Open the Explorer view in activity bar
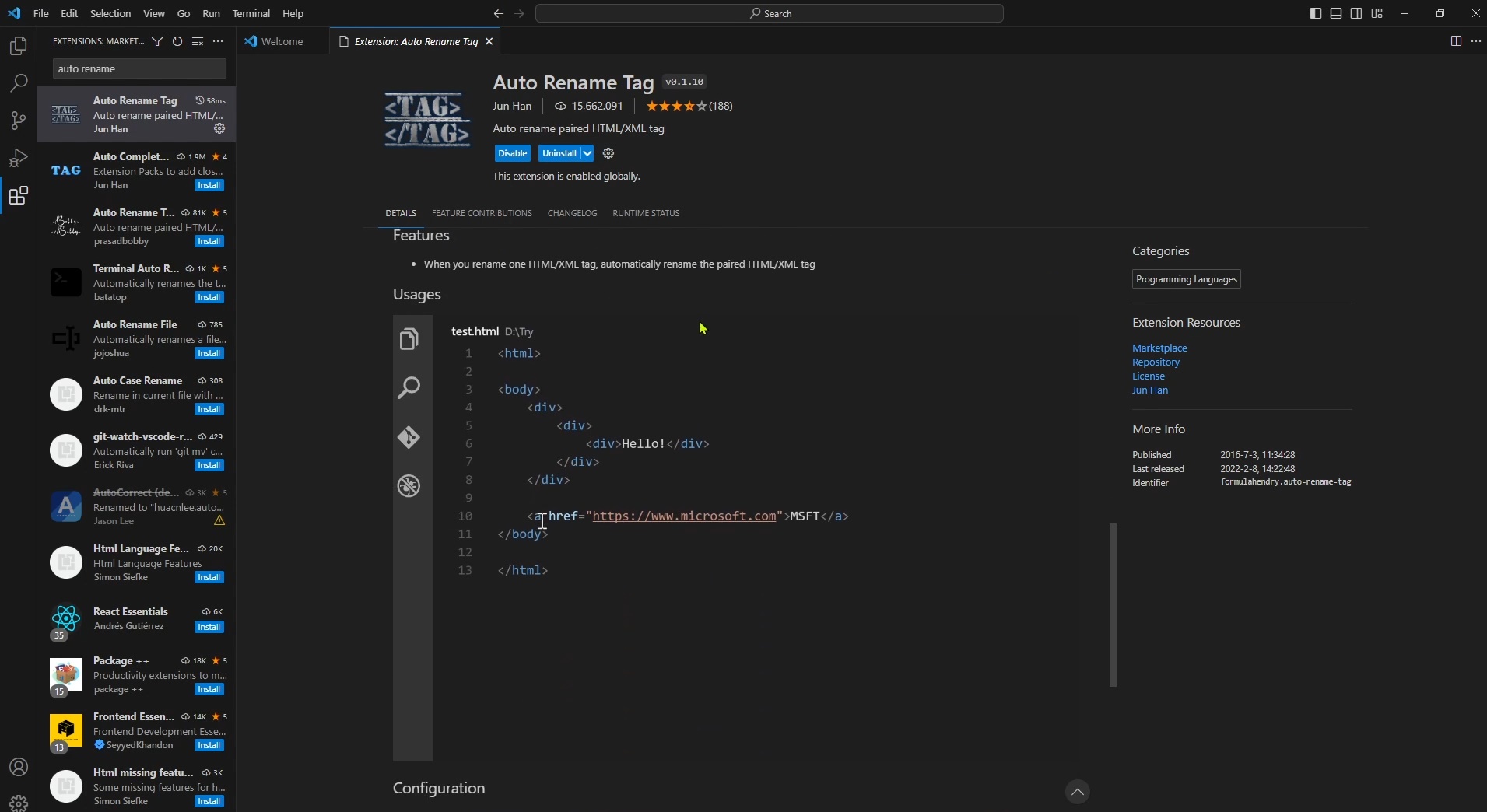Viewport: 1487px width, 812px height. (18, 46)
